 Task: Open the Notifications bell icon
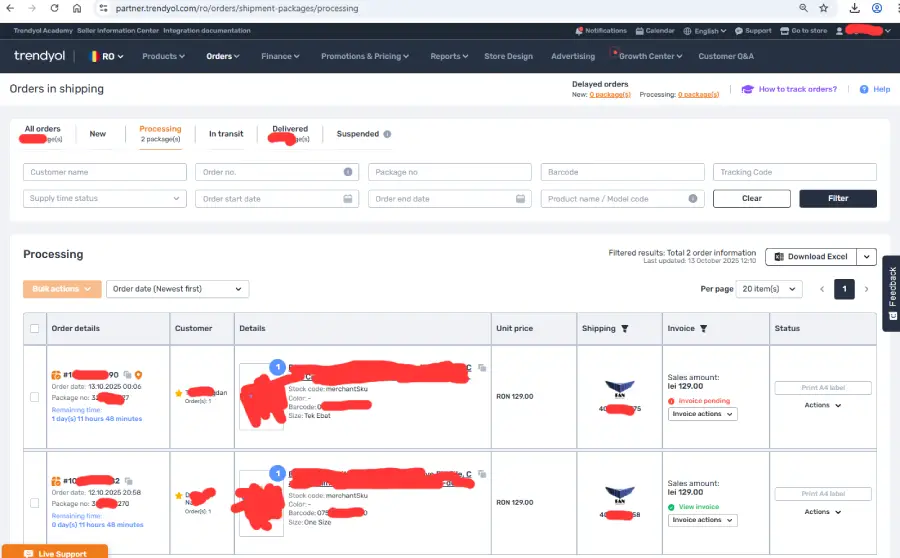point(580,31)
